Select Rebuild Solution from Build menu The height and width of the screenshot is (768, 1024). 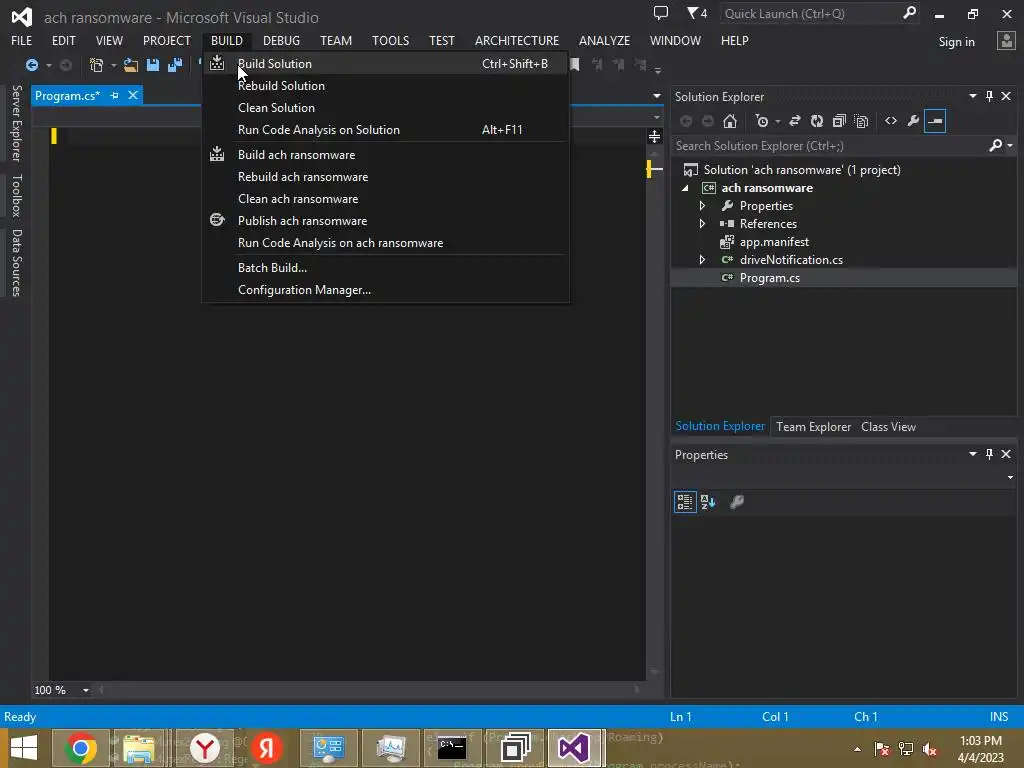click(385, 86)
